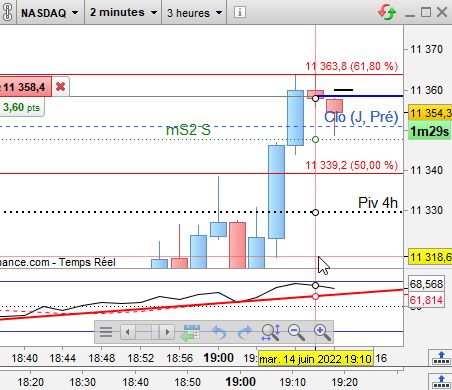This screenshot has width=452, height=390.
Task: Click the redo arrow icon
Action: [x=245, y=332]
